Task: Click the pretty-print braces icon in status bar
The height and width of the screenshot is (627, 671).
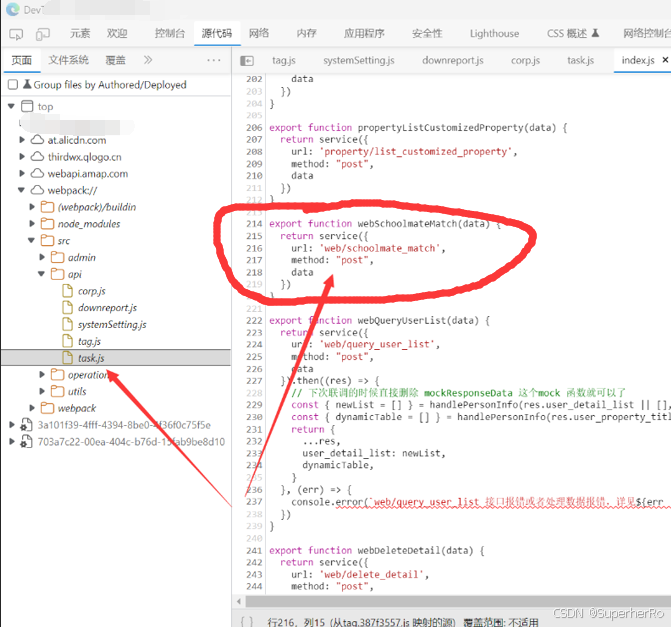Action: (247, 621)
